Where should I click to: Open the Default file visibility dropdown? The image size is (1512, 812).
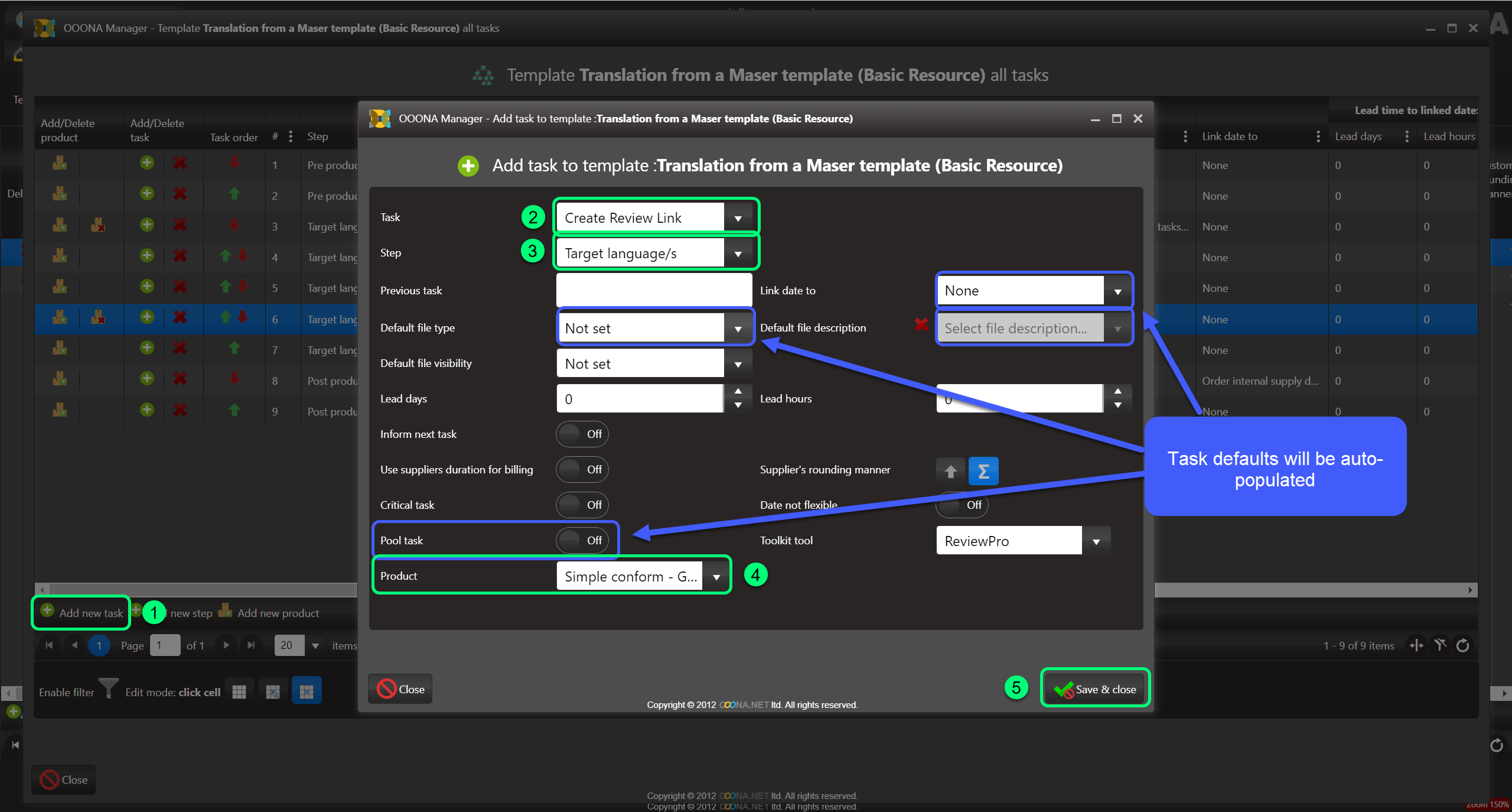(x=738, y=364)
